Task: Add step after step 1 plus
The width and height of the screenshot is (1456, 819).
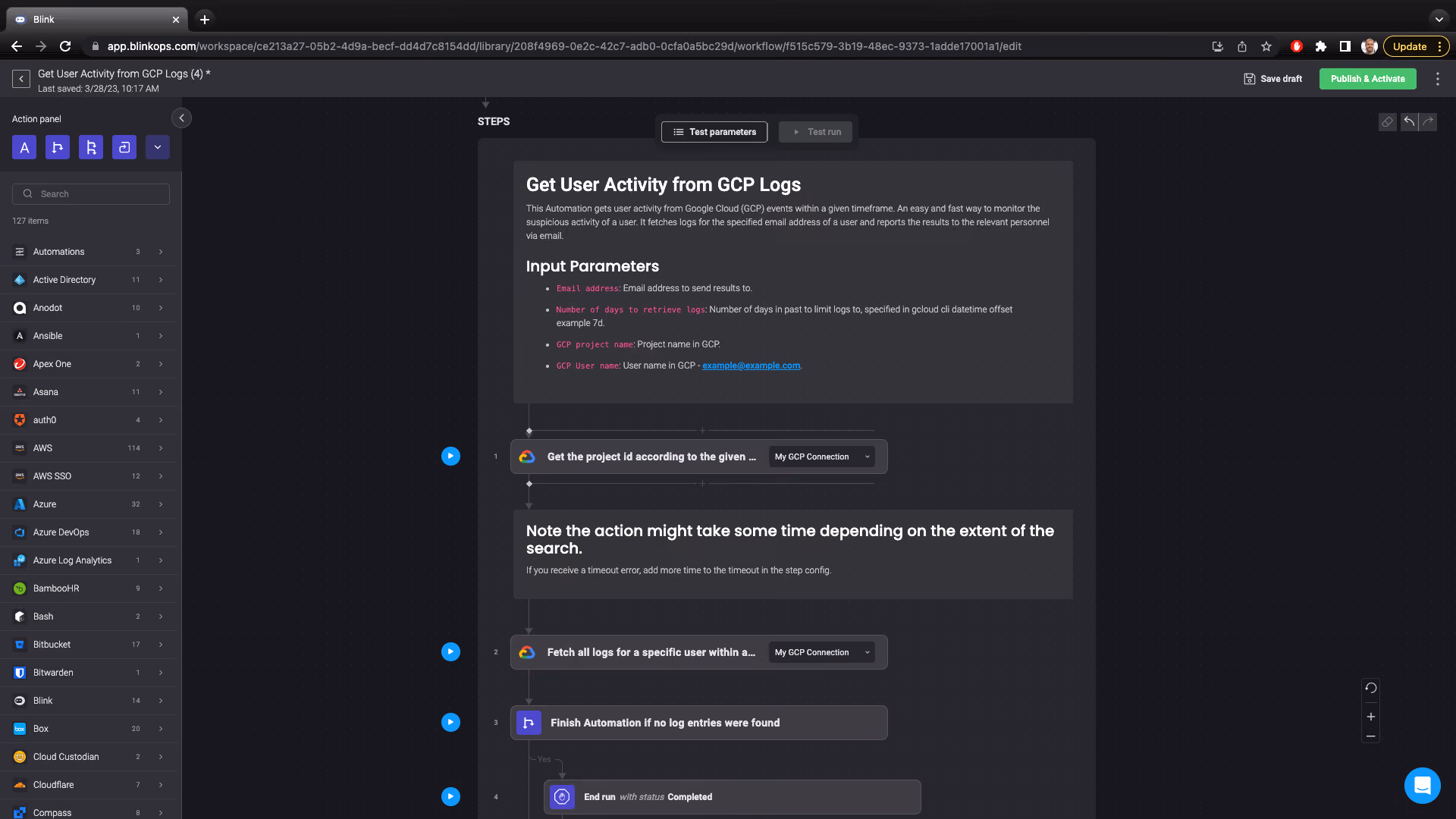Action: [702, 483]
